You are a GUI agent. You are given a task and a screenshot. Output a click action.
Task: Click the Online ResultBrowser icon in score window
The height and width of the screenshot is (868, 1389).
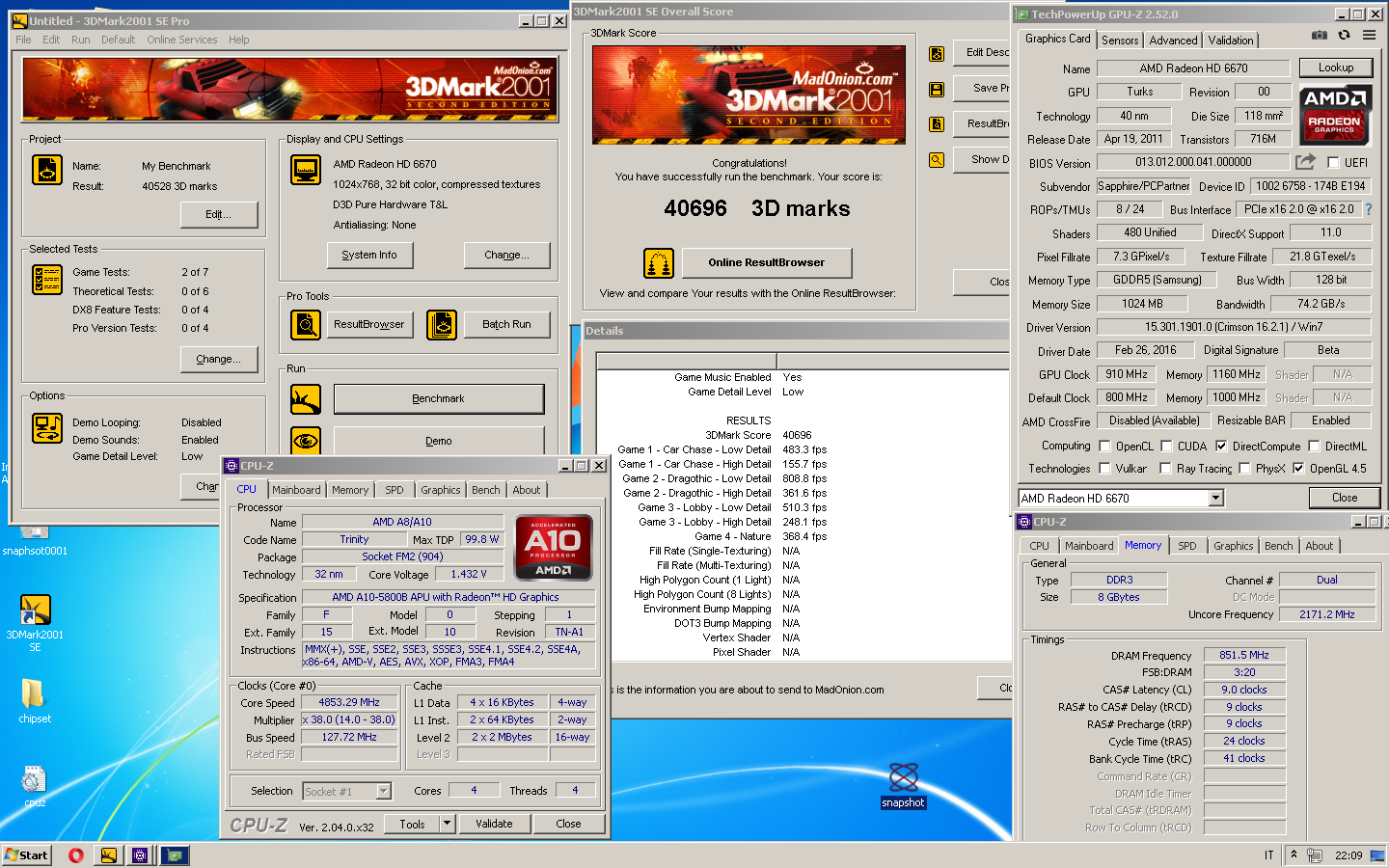pyautogui.click(x=659, y=262)
